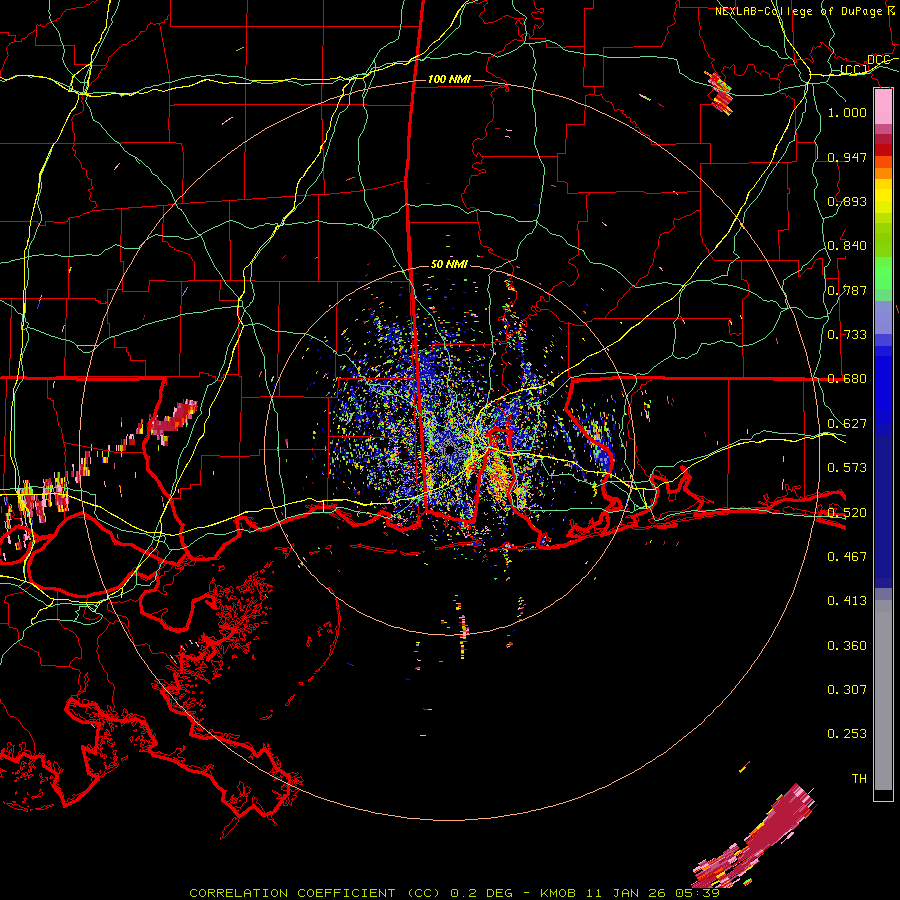900x900 pixels.
Task: Click the 0.467 scale value
Action: (x=847, y=556)
